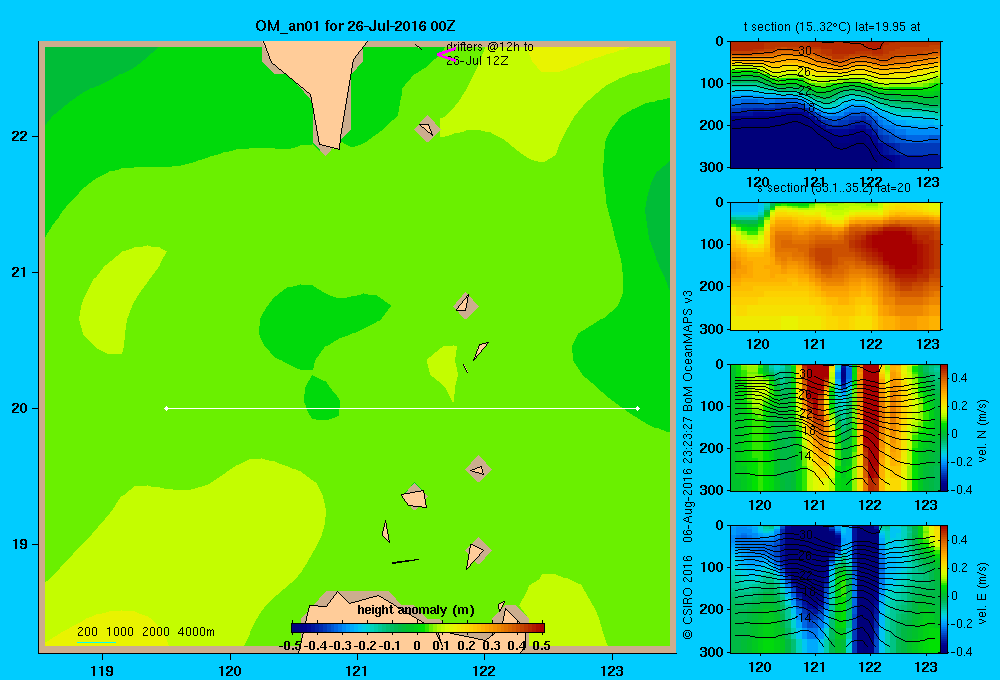The width and height of the screenshot is (1000, 680).
Task: Click the height anomaly color bar
Action: [418, 628]
